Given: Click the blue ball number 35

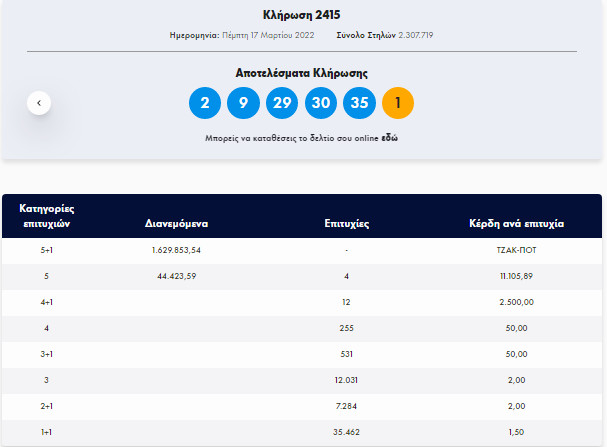Looking at the screenshot, I should click(x=359, y=103).
